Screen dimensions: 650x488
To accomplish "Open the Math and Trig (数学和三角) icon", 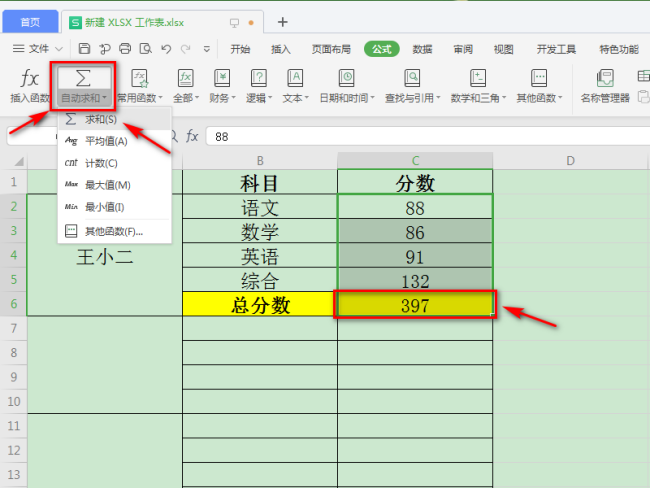I will click(x=478, y=78).
